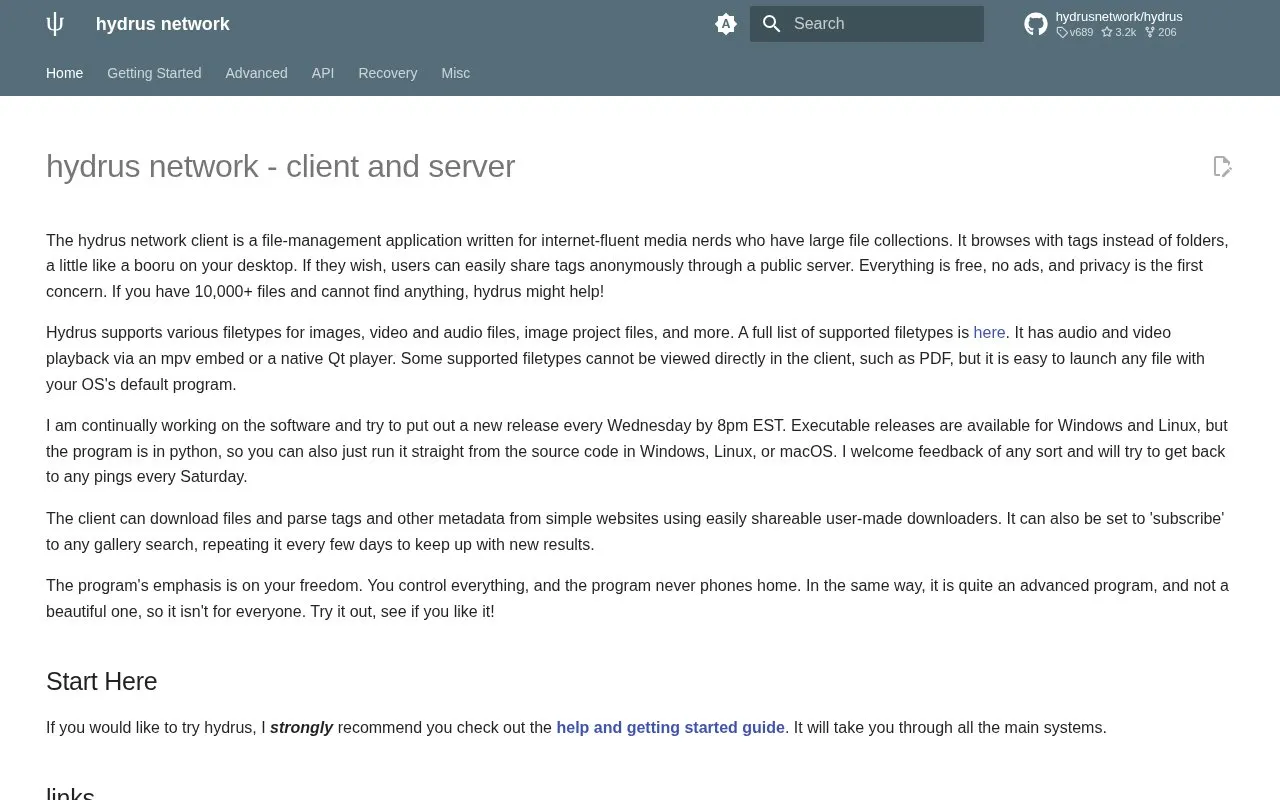This screenshot has height=800, width=1280.
Task: Click the 3.2k stars count
Action: click(1119, 32)
